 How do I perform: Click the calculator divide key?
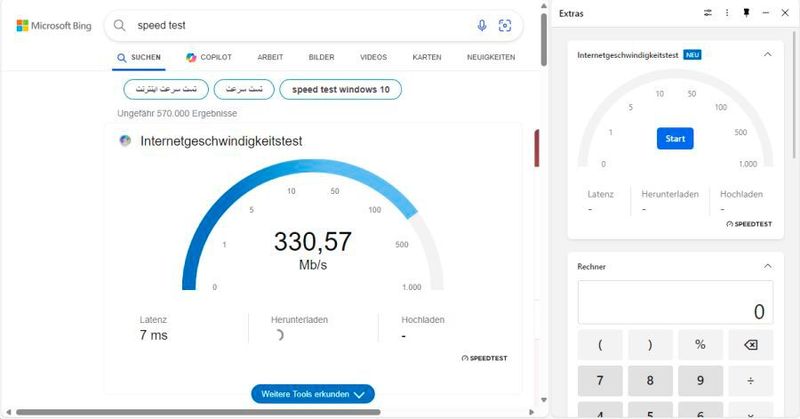coord(751,381)
